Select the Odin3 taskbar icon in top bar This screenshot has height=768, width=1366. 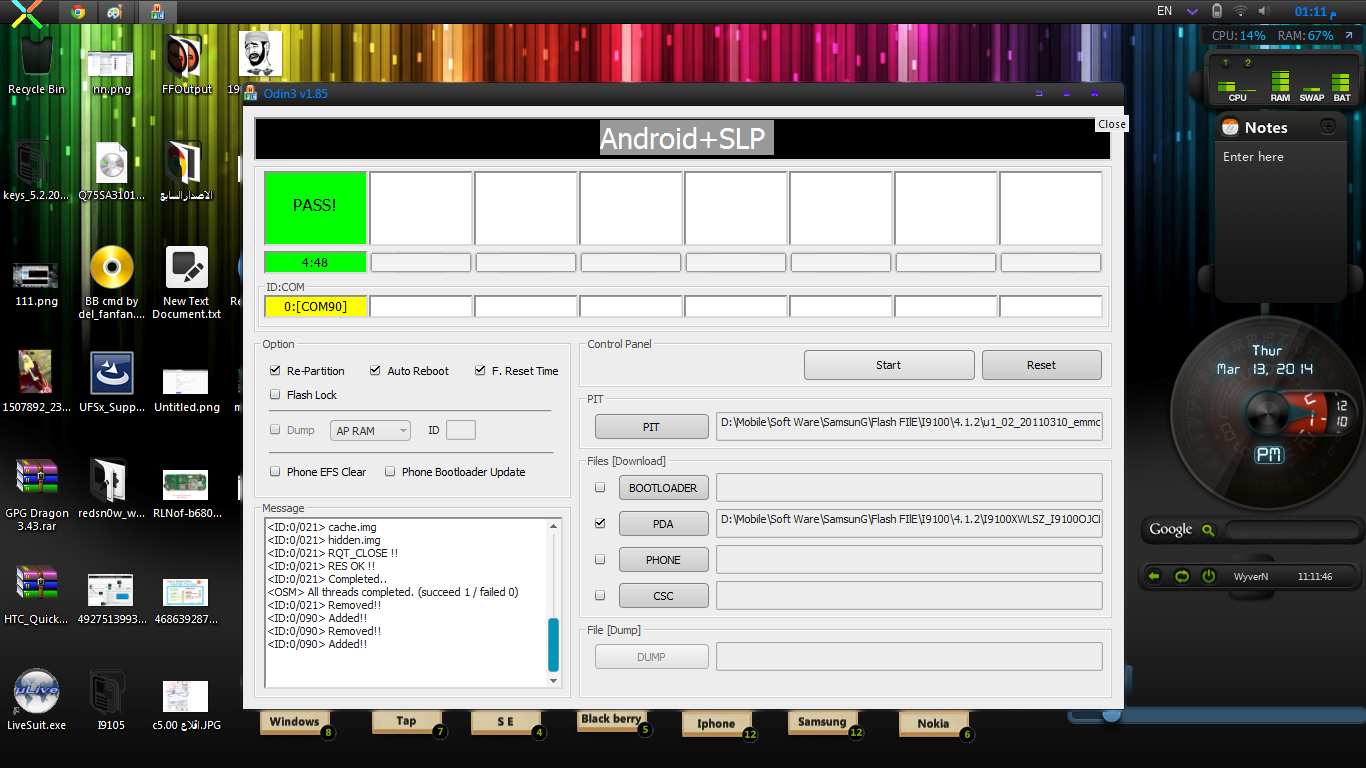pyautogui.click(x=157, y=12)
